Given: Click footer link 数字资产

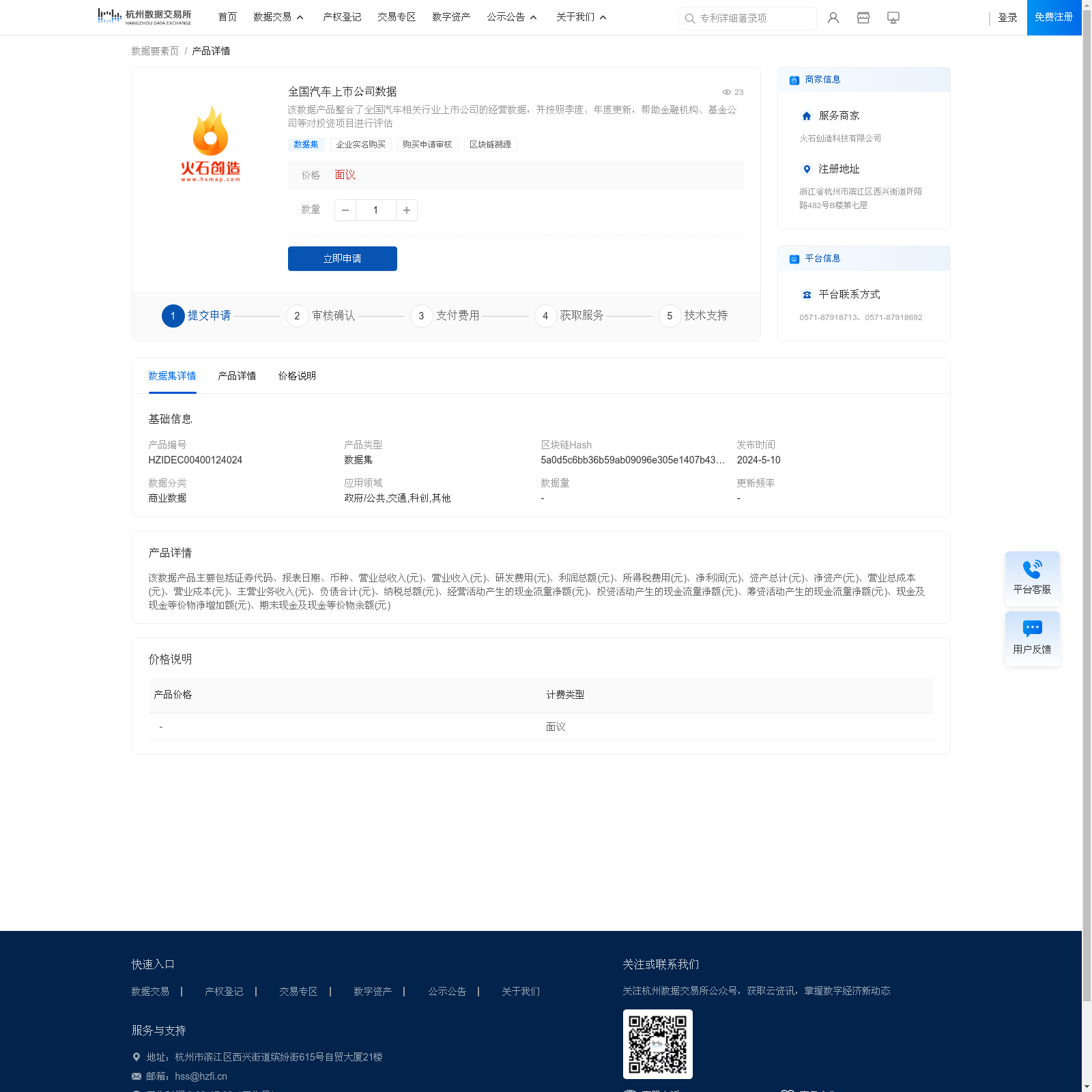Looking at the screenshot, I should coord(373,992).
